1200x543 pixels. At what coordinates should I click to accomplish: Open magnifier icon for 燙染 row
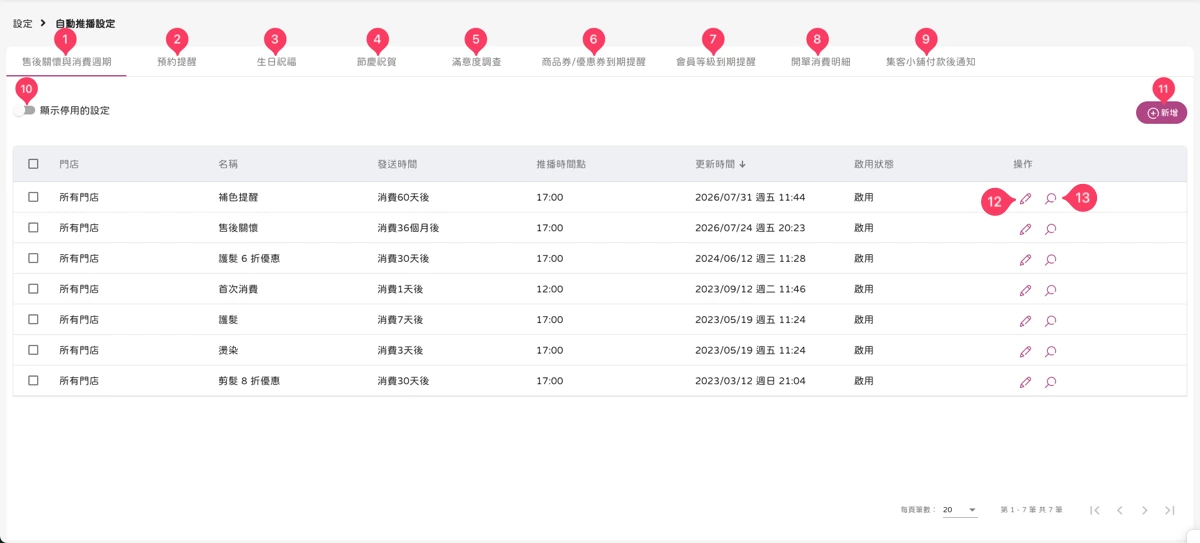coord(1051,351)
